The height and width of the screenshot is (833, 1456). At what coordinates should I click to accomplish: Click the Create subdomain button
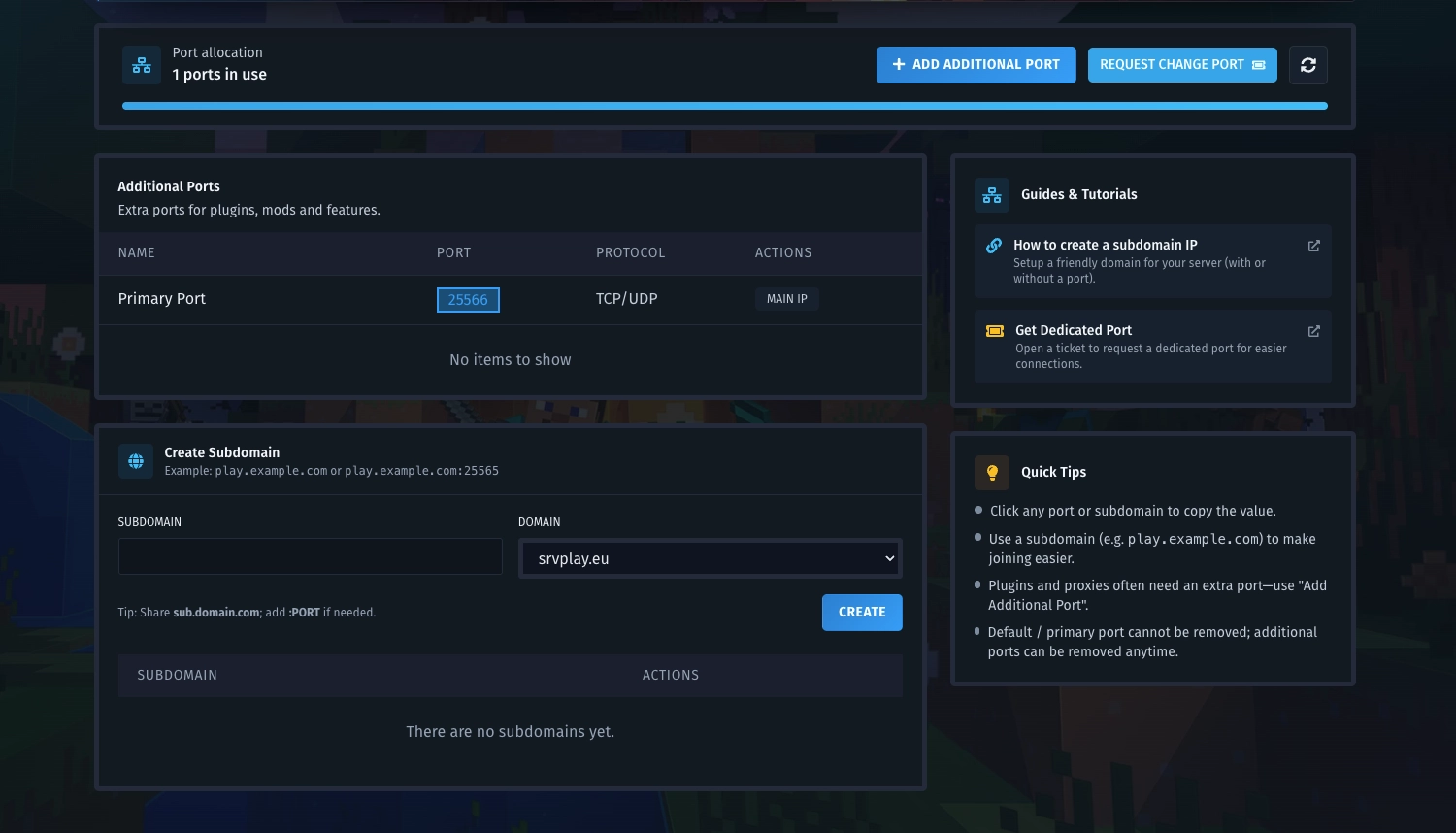pyautogui.click(x=862, y=613)
